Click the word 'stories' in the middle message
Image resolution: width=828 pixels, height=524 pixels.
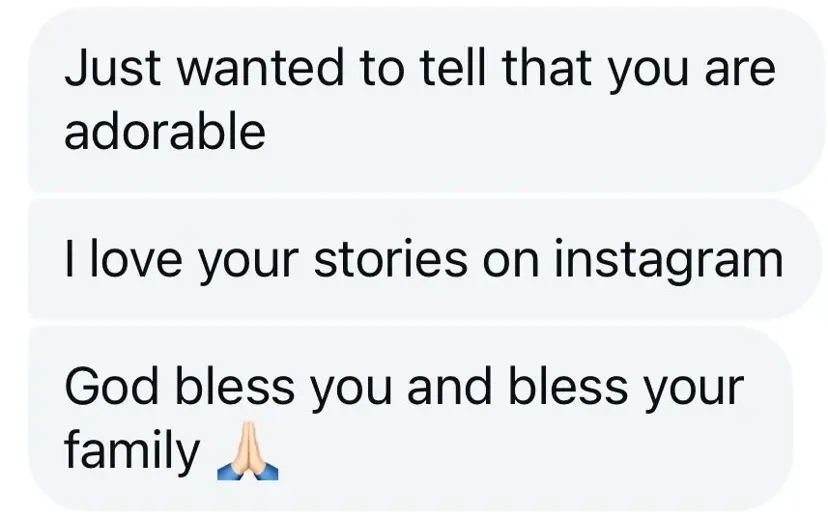coord(390,260)
